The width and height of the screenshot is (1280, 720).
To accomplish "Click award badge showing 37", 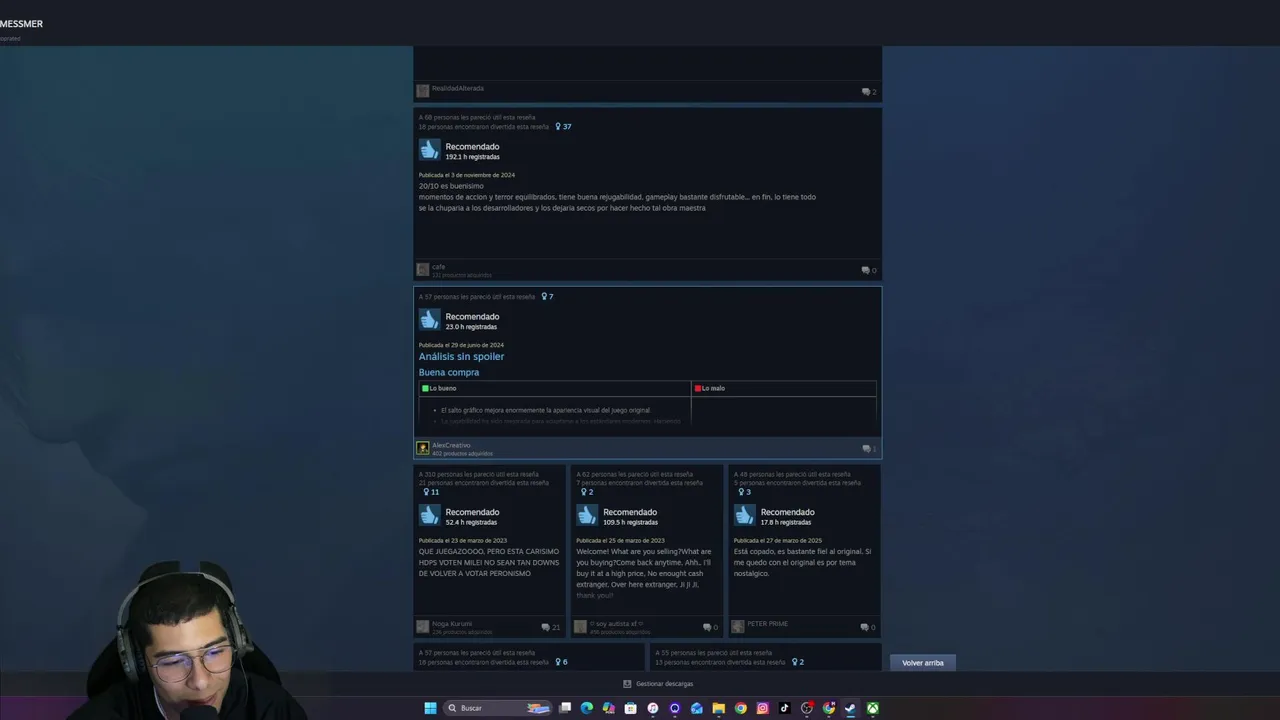I will 564,127.
